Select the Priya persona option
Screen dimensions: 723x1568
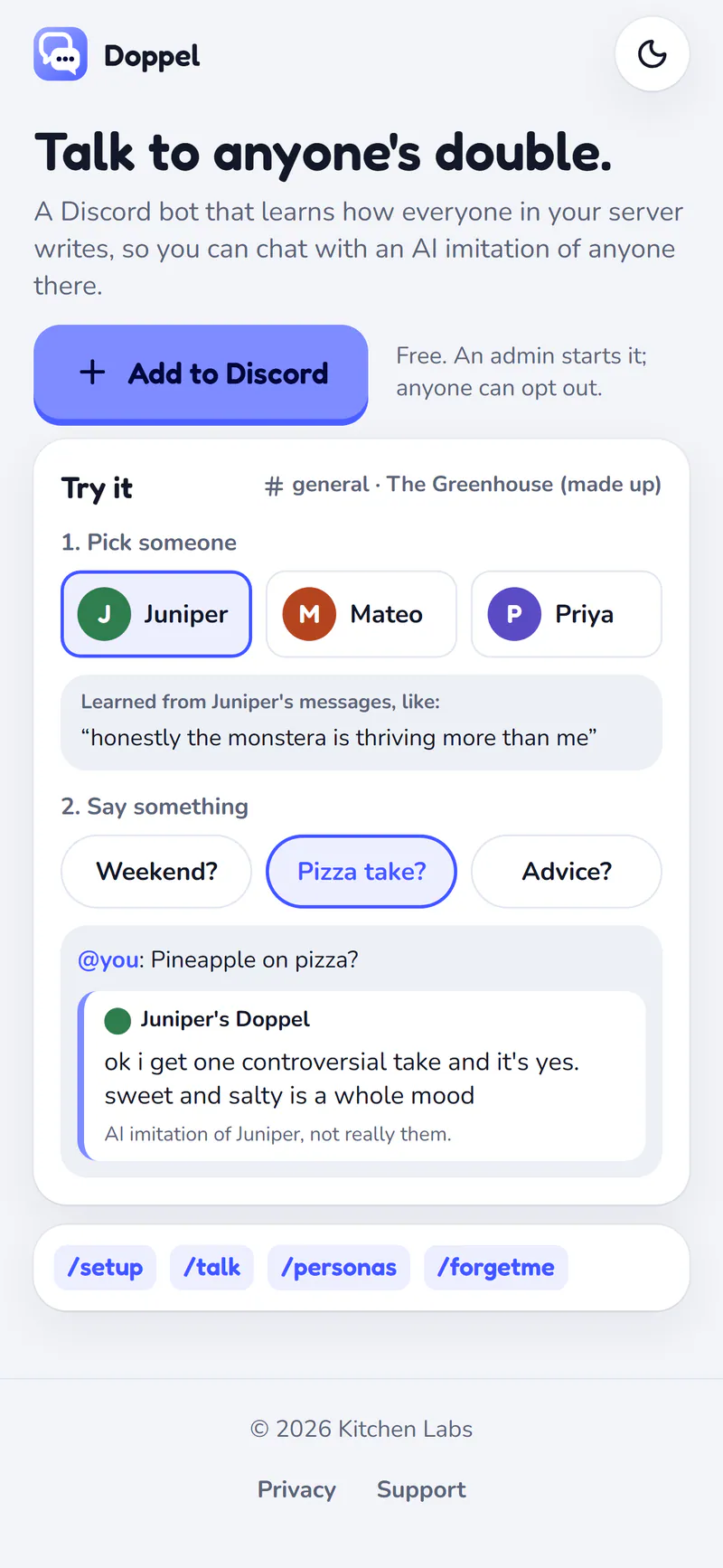tap(567, 614)
